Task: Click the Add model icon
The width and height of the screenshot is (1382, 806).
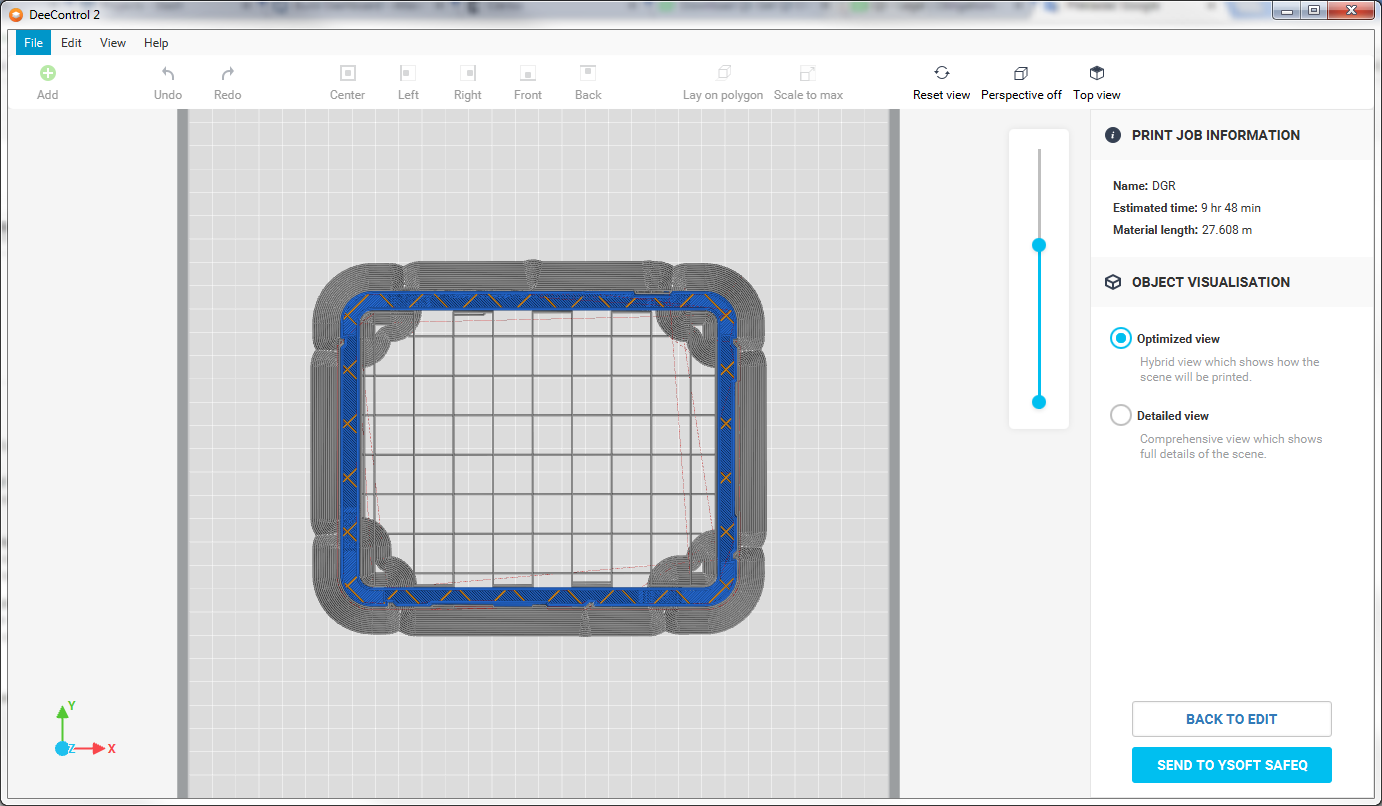Action: [x=47, y=74]
